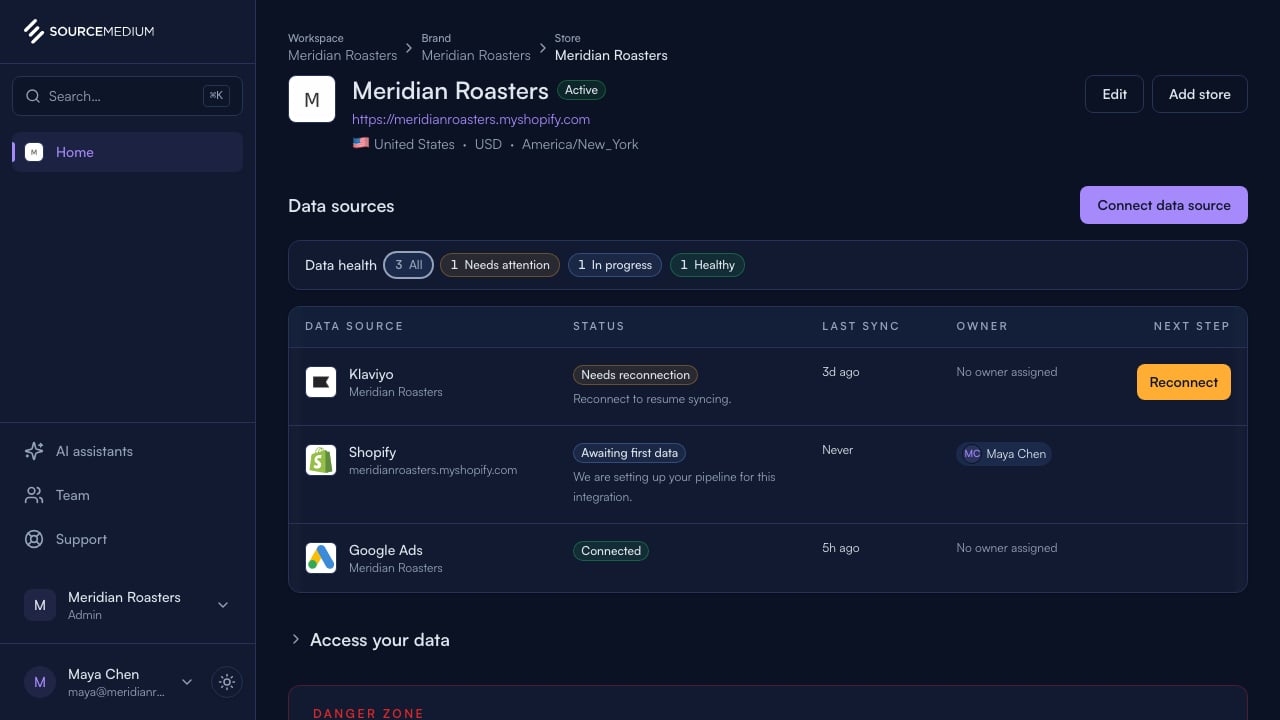
Task: Click the Klaviyo logo icon
Action: (321, 382)
